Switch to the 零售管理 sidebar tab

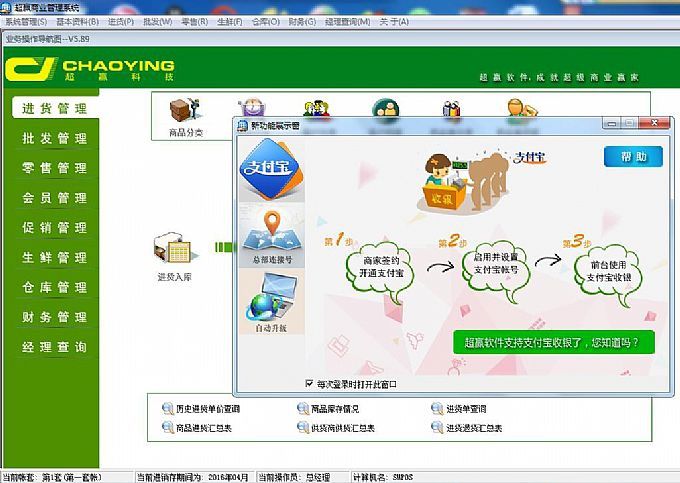pos(55,168)
